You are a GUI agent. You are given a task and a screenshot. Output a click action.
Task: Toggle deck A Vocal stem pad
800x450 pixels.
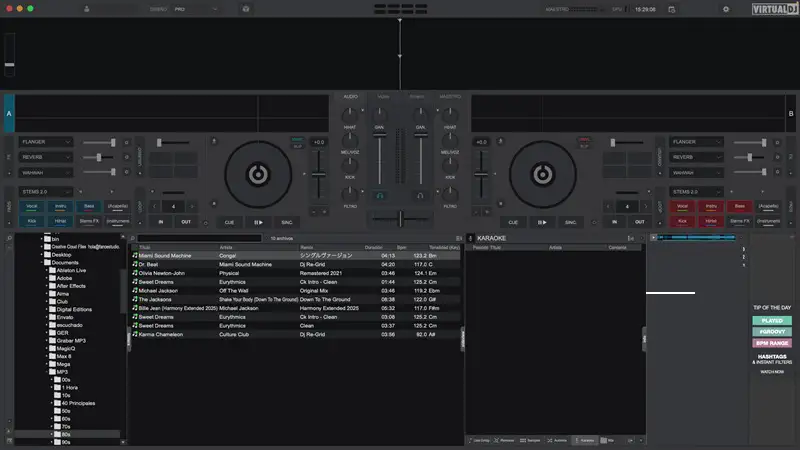tap(32, 207)
